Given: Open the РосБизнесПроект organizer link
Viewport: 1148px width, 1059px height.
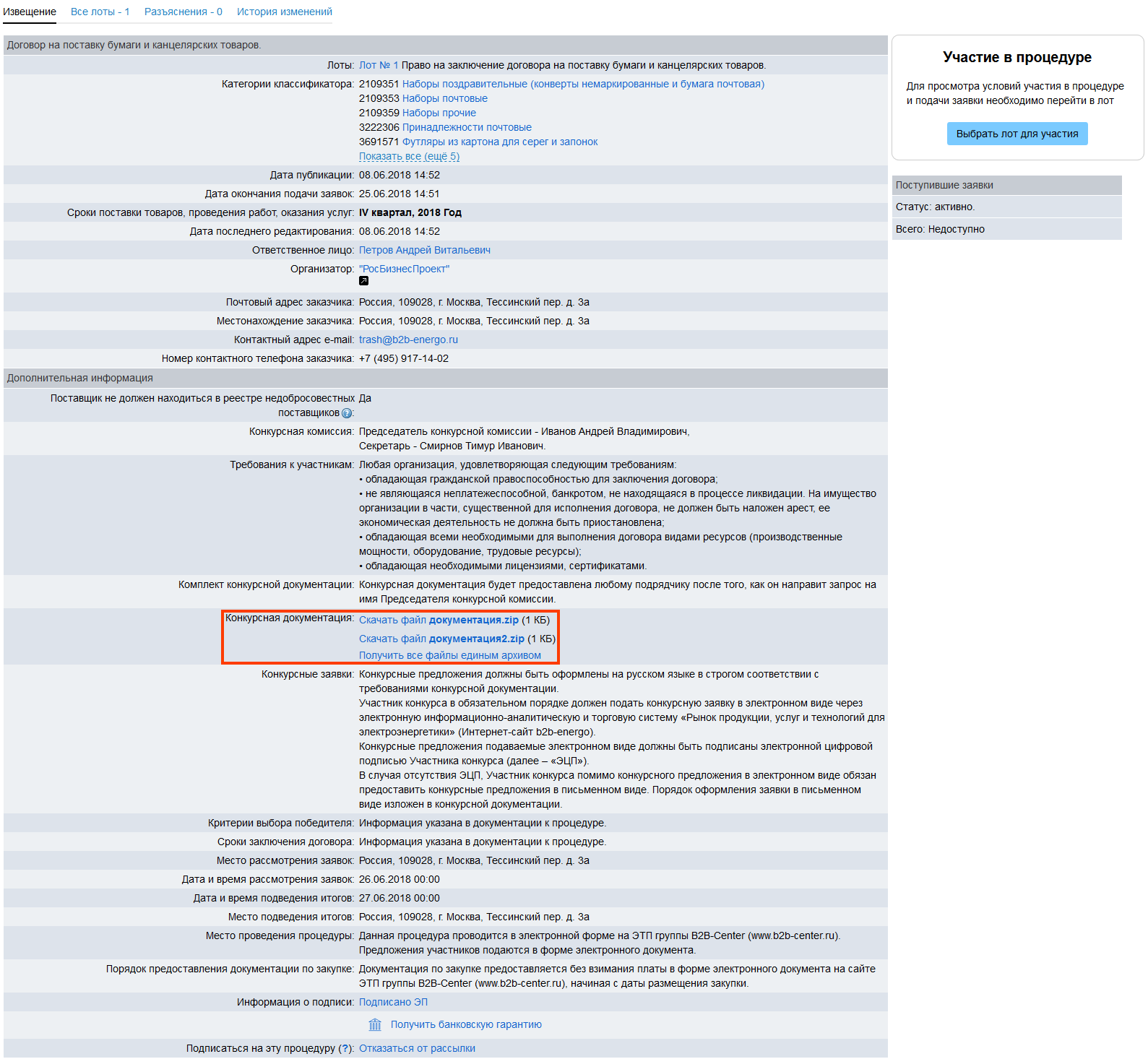Looking at the screenshot, I should (404, 269).
